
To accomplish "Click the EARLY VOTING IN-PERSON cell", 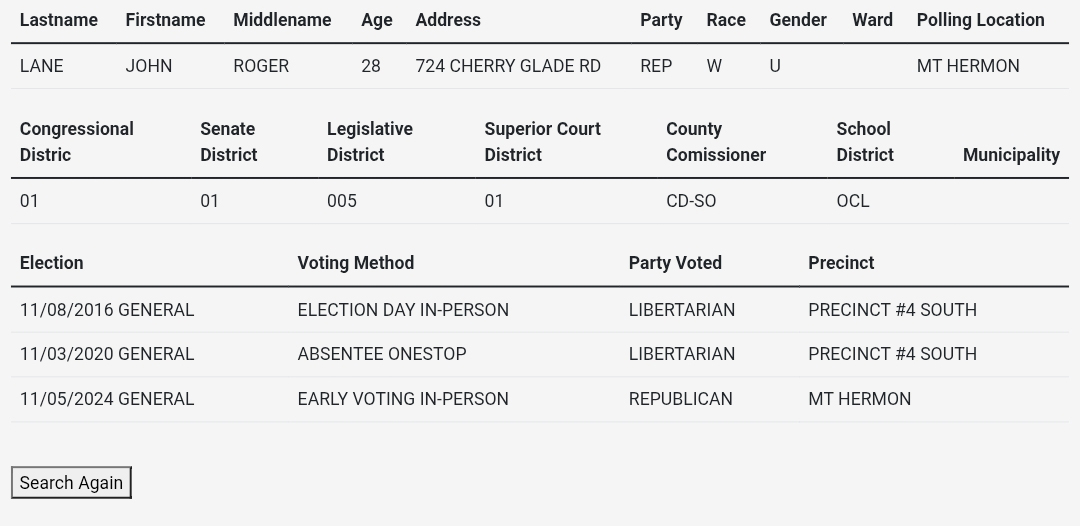I will [403, 399].
